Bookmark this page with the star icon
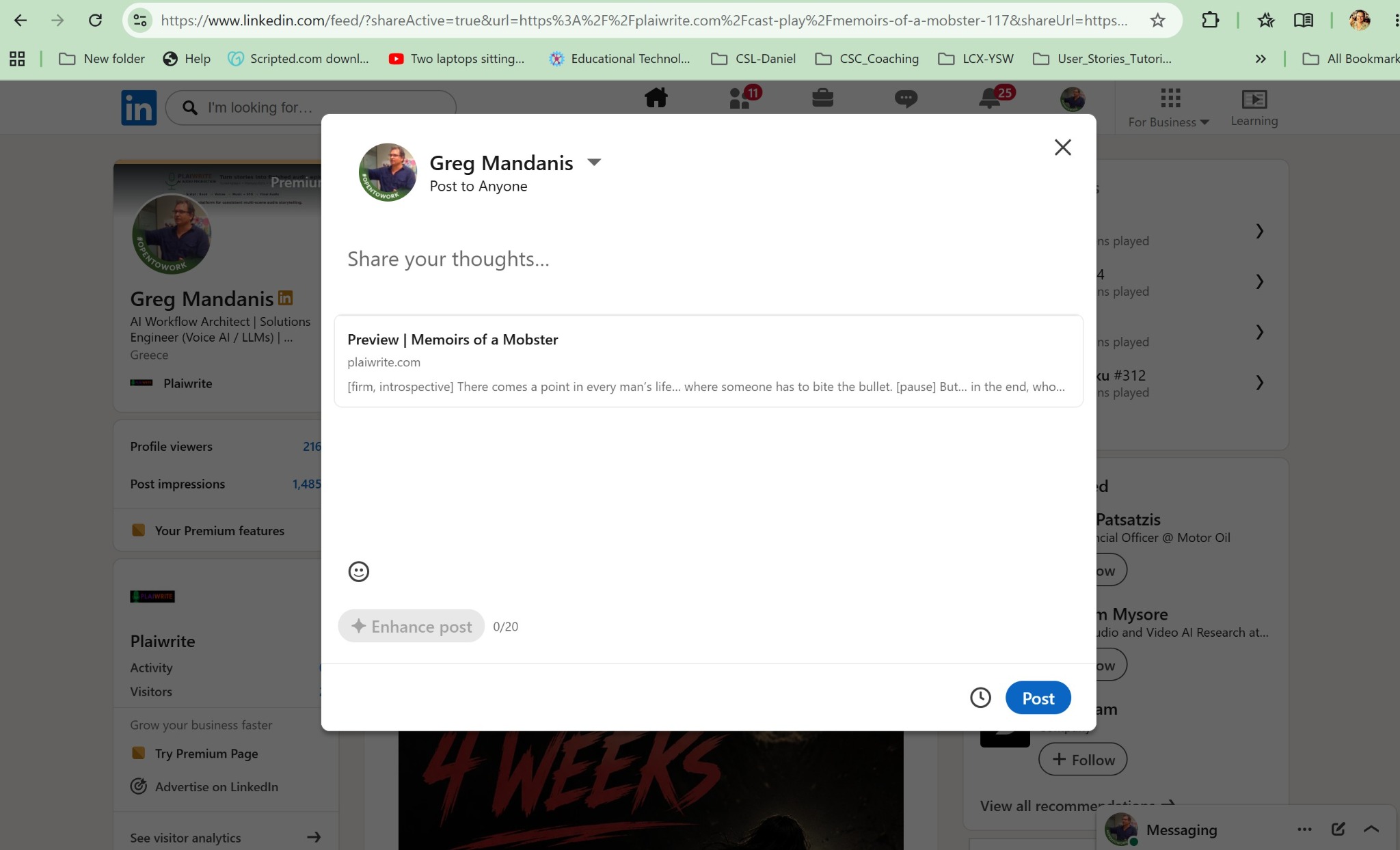The width and height of the screenshot is (1400, 850). coord(1157,20)
